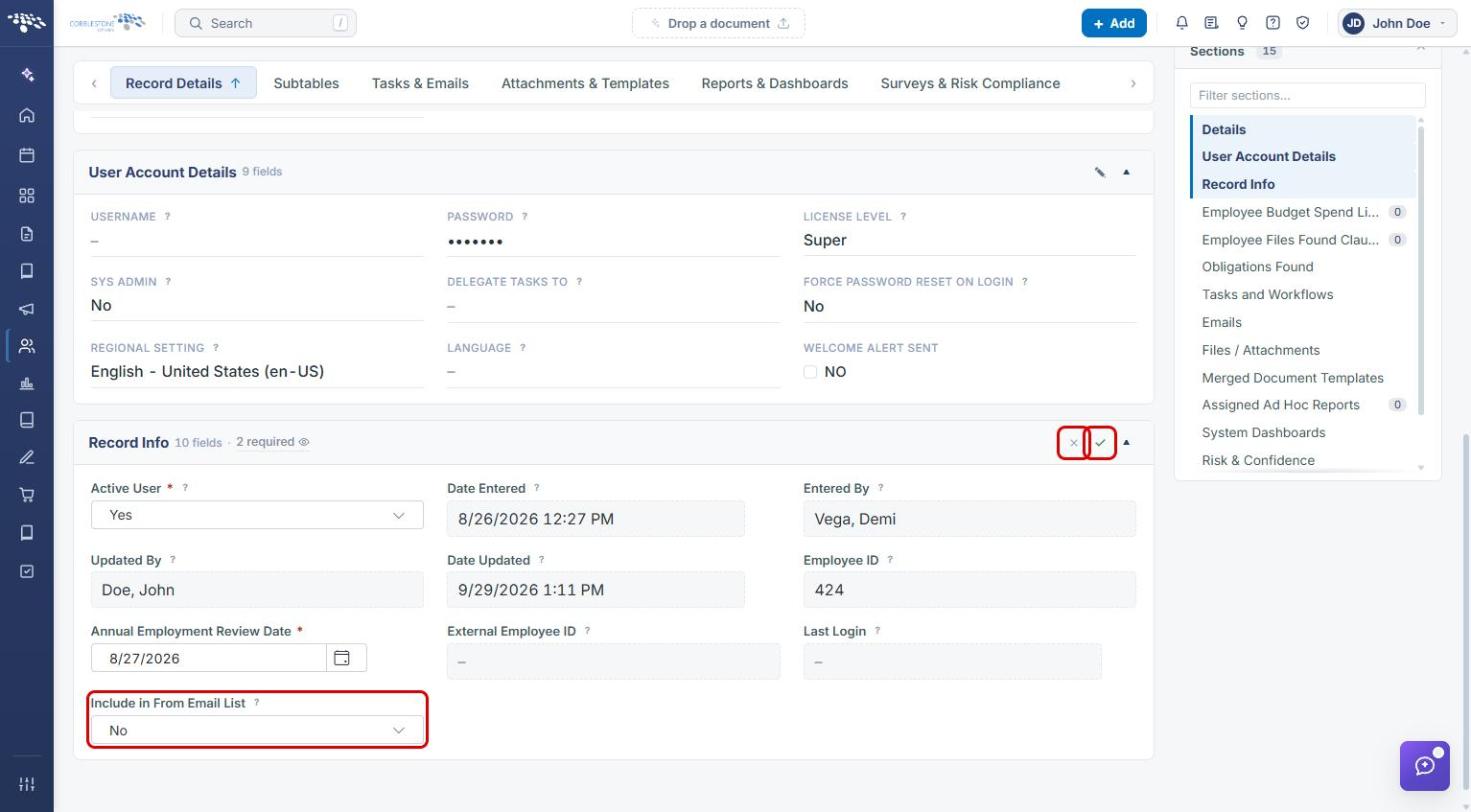Open the chat assistant bubble icon

pos(1425,766)
